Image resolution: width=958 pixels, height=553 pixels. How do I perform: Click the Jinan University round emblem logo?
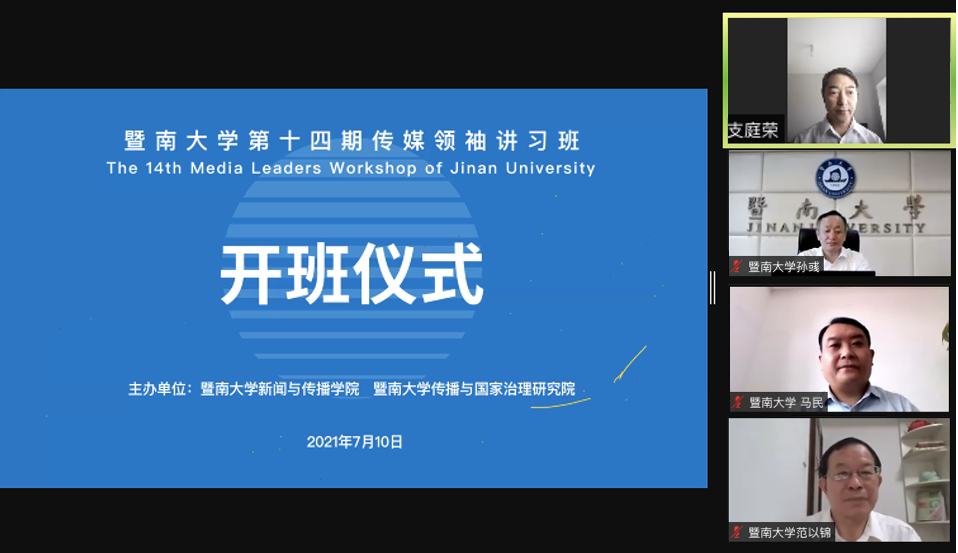835,179
